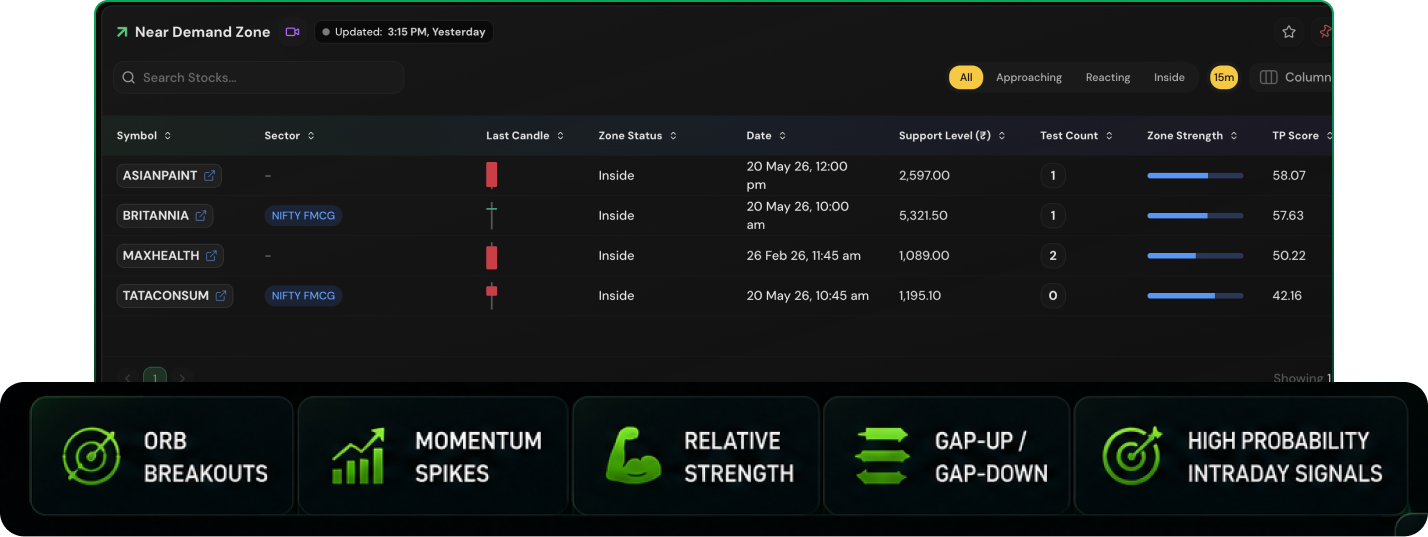The height and width of the screenshot is (537, 1428).
Task: Select the Reacting filter tab
Action: coord(1108,77)
